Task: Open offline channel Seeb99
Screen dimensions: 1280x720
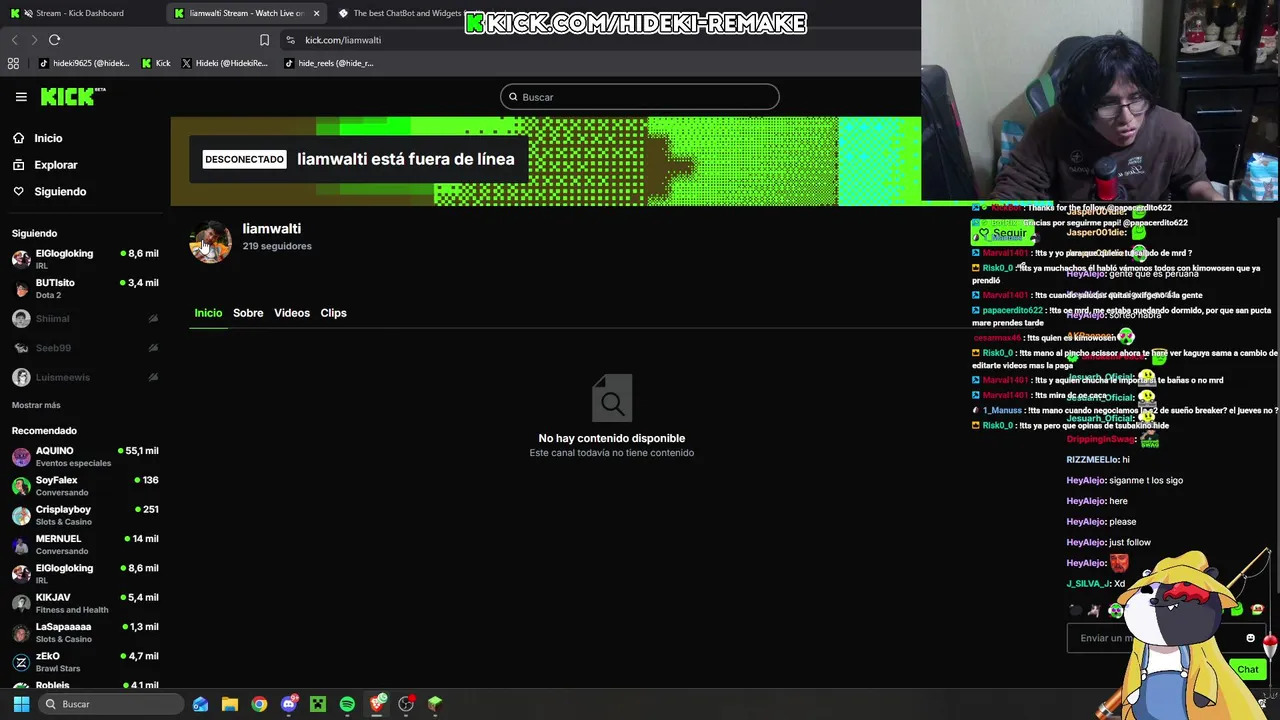Action: pos(85,348)
